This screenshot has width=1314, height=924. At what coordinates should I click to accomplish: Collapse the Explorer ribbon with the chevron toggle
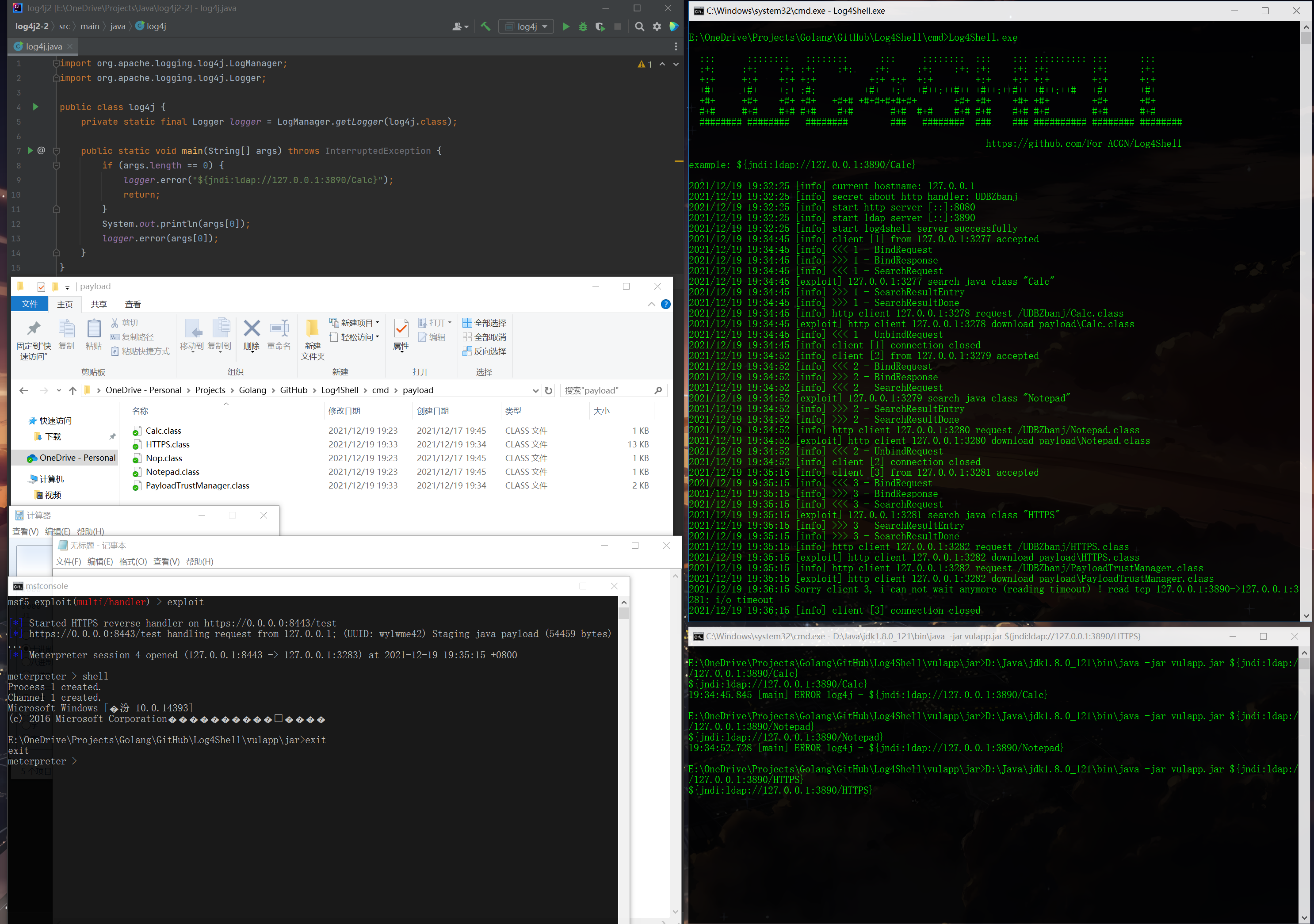651,304
